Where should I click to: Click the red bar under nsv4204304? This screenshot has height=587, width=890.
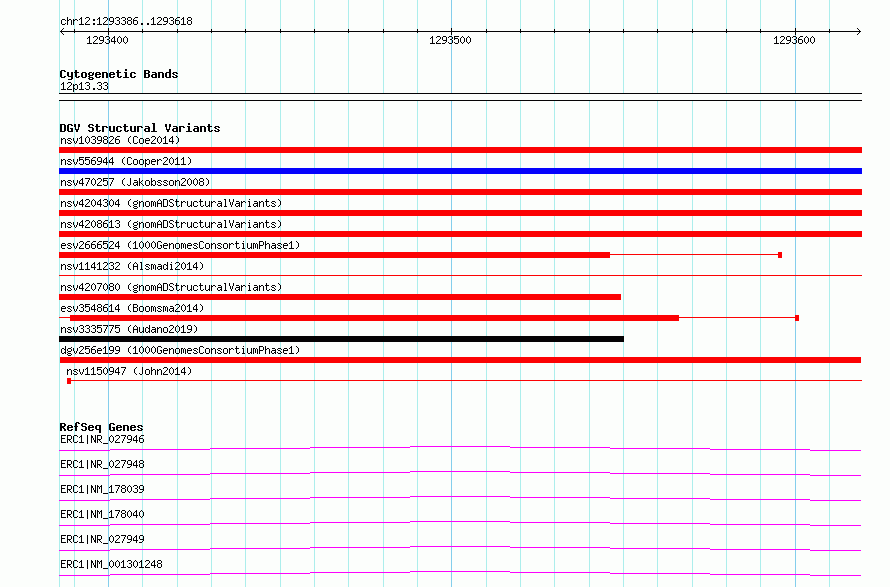coord(460,213)
